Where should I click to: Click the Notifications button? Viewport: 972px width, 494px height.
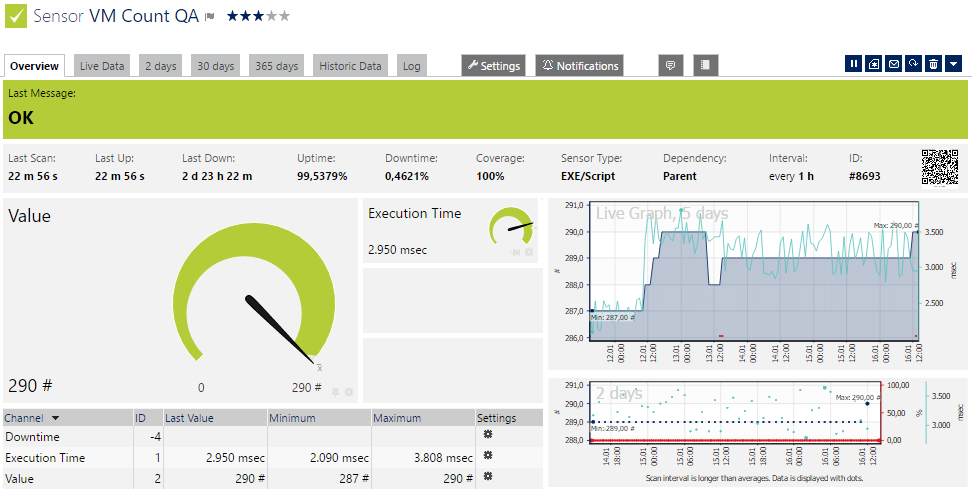click(x=579, y=66)
